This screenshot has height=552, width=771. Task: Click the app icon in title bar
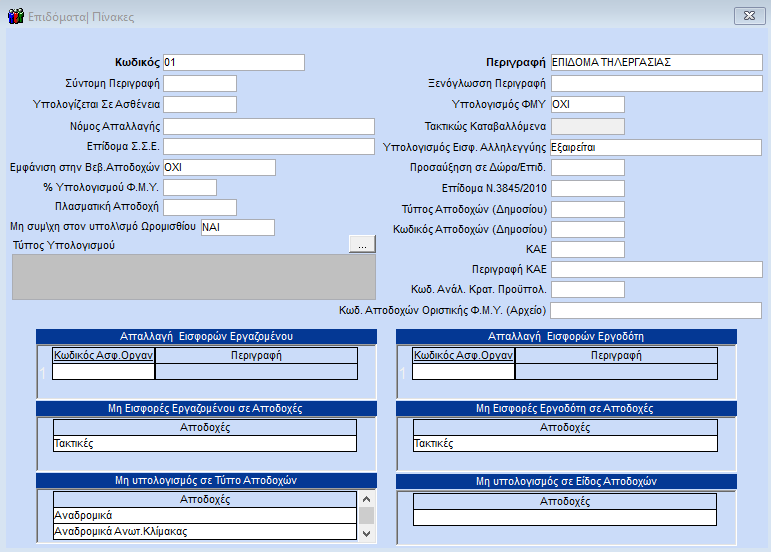coord(15,16)
